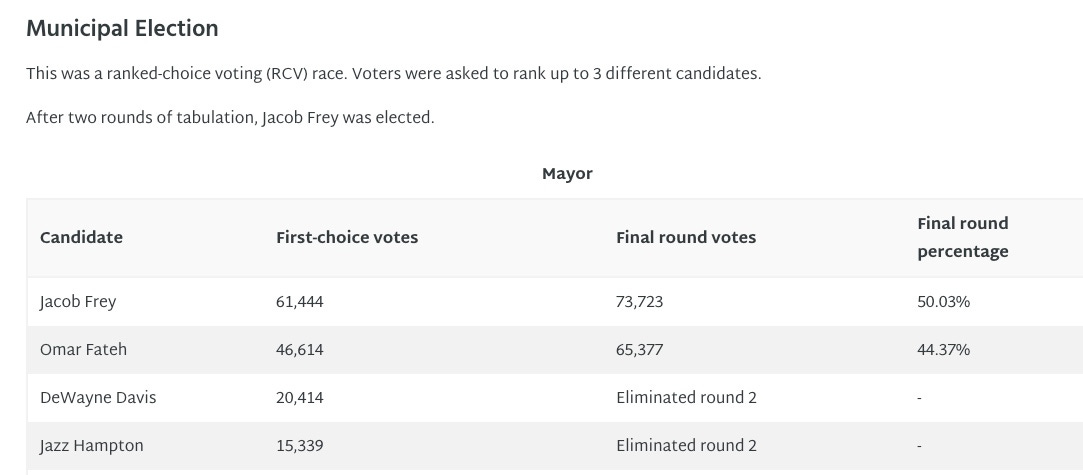This screenshot has height=475, width=1083.
Task: Click the Omar Fateh candidate cell
Action: pyautogui.click(x=83, y=350)
